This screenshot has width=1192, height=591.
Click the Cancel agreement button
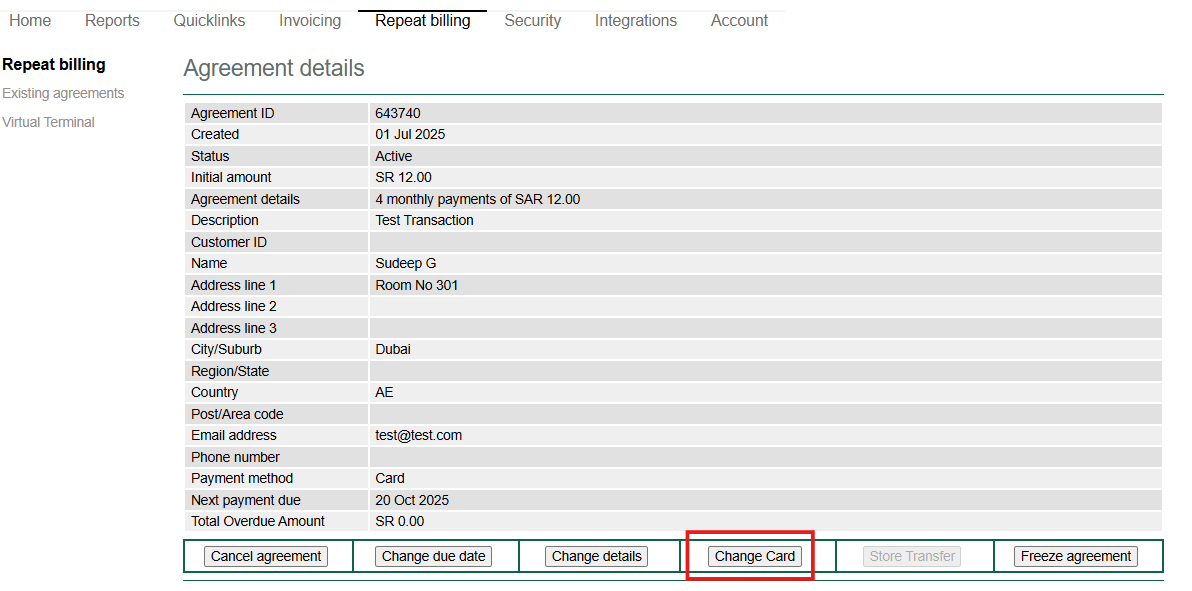coord(266,557)
